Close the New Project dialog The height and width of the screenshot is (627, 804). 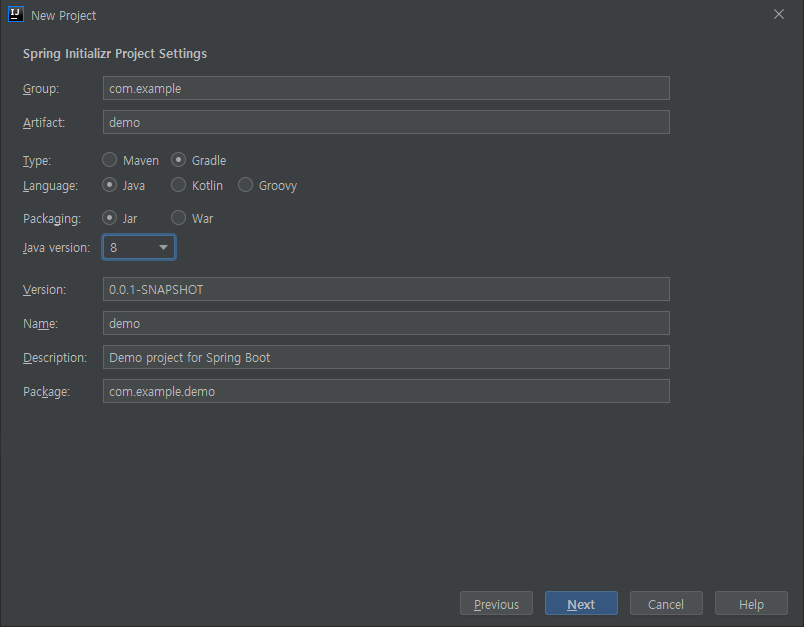click(x=778, y=14)
